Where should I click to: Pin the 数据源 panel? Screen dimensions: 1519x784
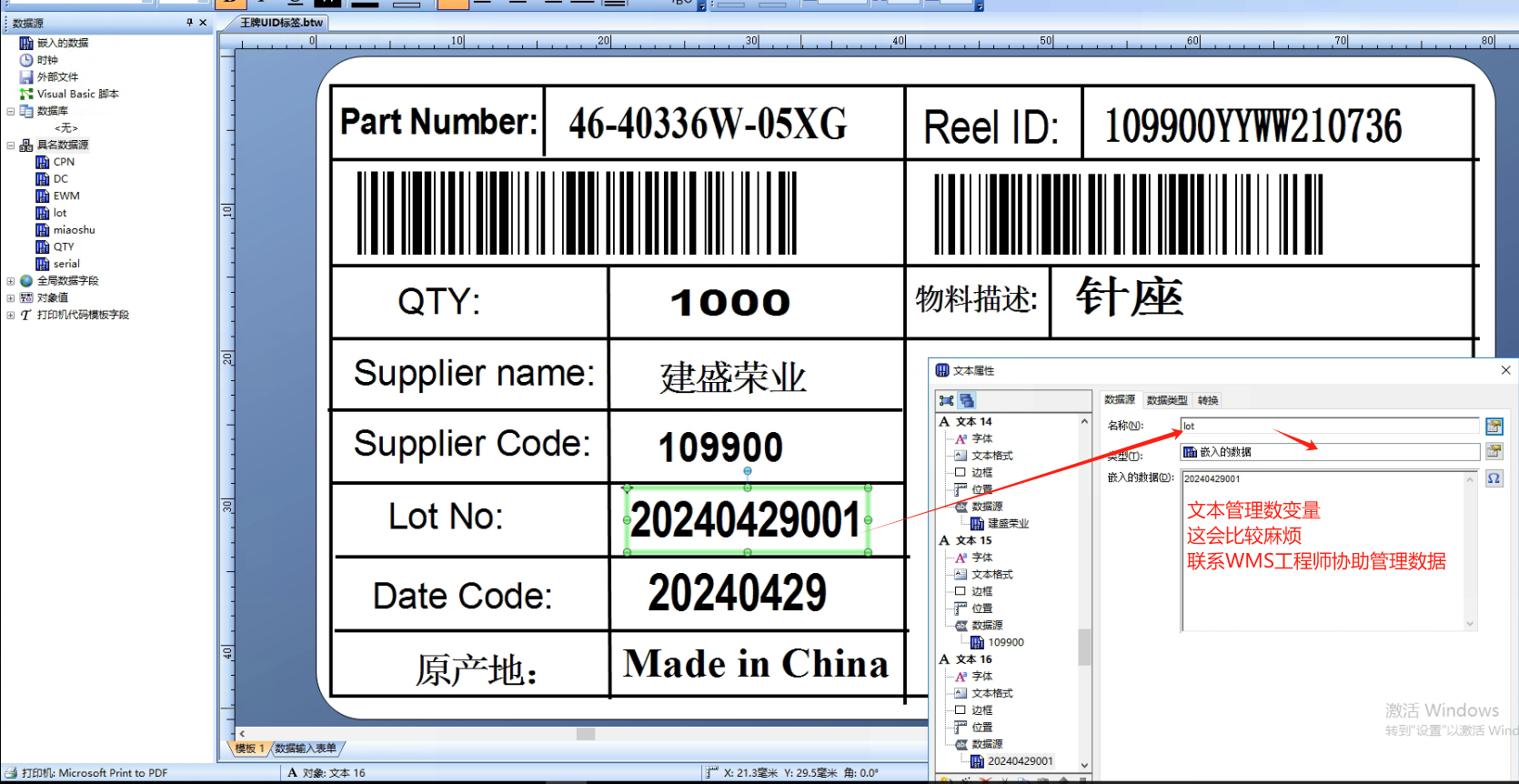189,23
